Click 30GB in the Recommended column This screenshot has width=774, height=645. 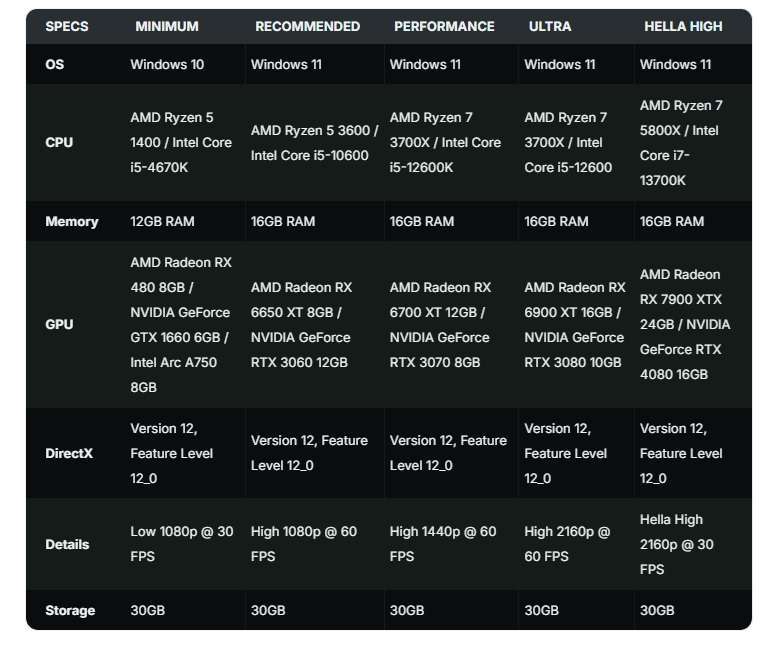point(268,610)
